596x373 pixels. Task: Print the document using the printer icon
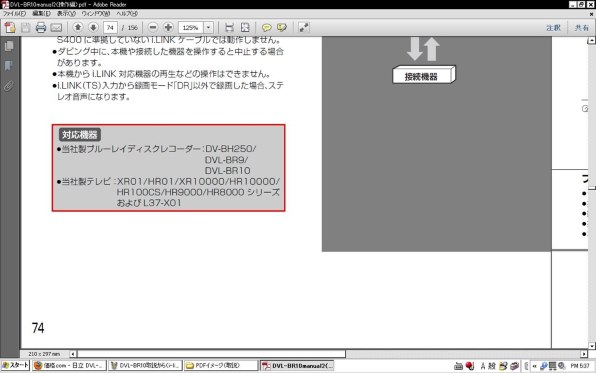click(41, 27)
